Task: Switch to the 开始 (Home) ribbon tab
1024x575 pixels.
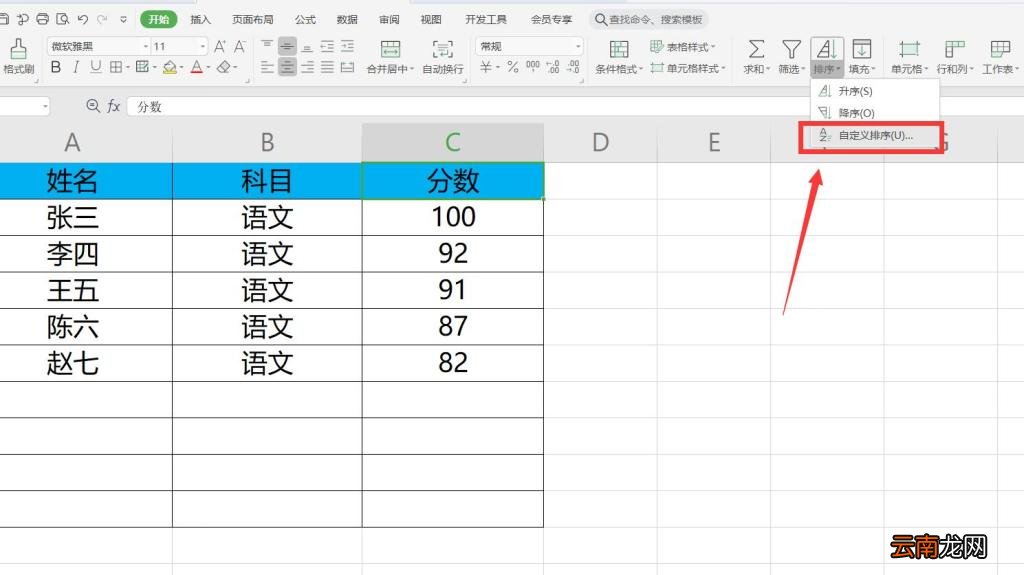Action: click(x=159, y=19)
